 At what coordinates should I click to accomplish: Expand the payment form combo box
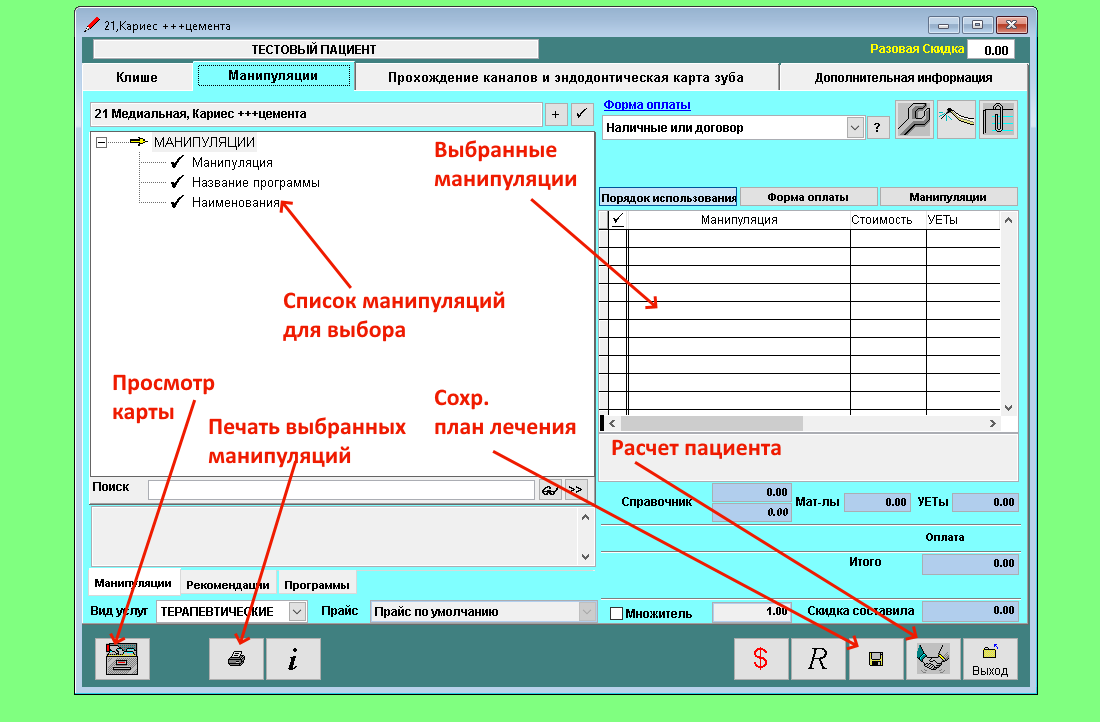tap(854, 128)
